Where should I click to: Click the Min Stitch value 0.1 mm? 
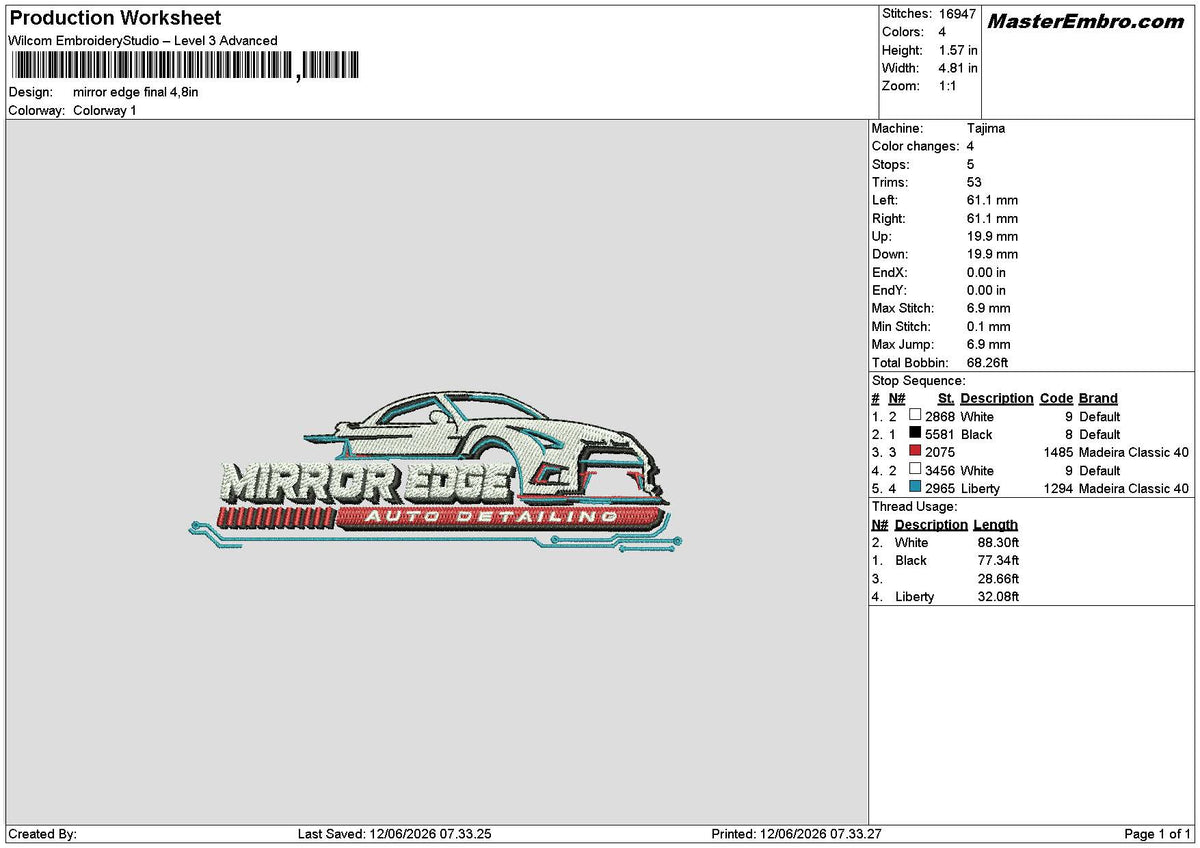click(x=989, y=326)
